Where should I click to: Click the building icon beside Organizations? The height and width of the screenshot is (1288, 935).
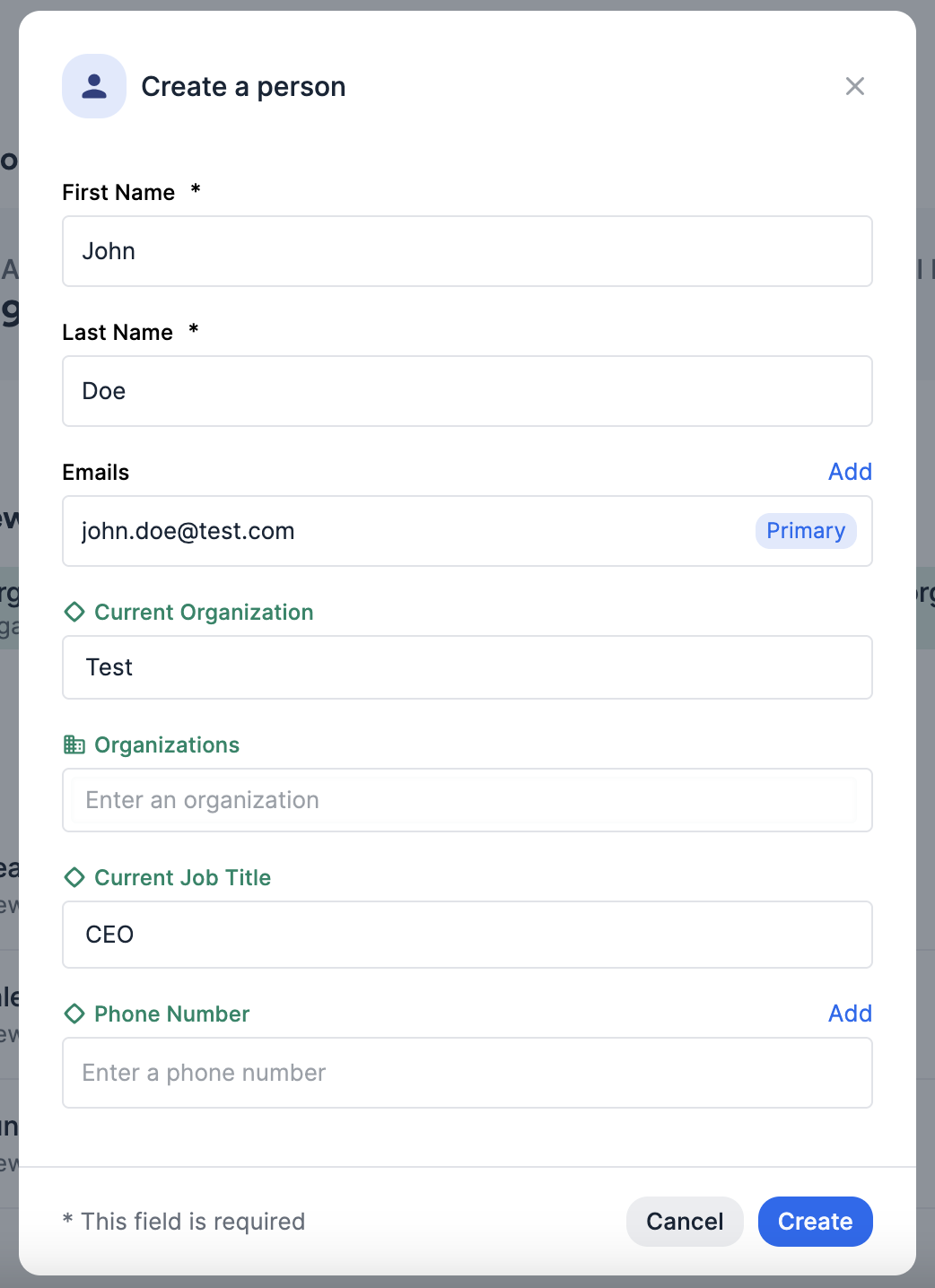74,744
